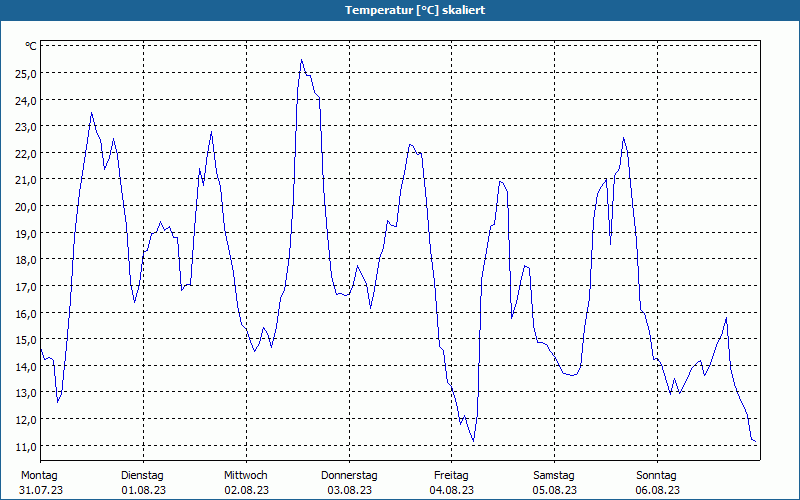The image size is (800, 500).
Task: Select the 20,0 axis value
Action: (26, 207)
